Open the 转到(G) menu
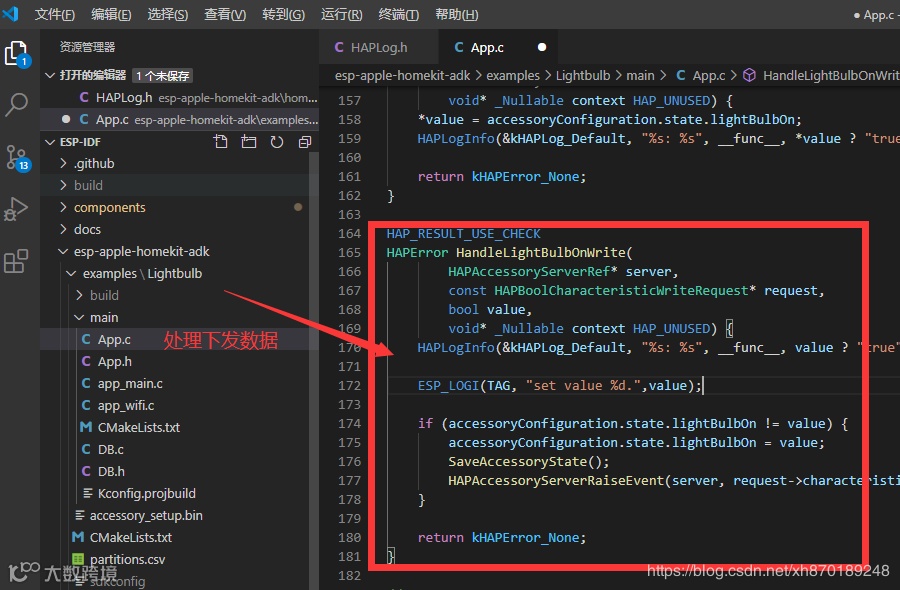Image resolution: width=900 pixels, height=590 pixels. (x=284, y=14)
